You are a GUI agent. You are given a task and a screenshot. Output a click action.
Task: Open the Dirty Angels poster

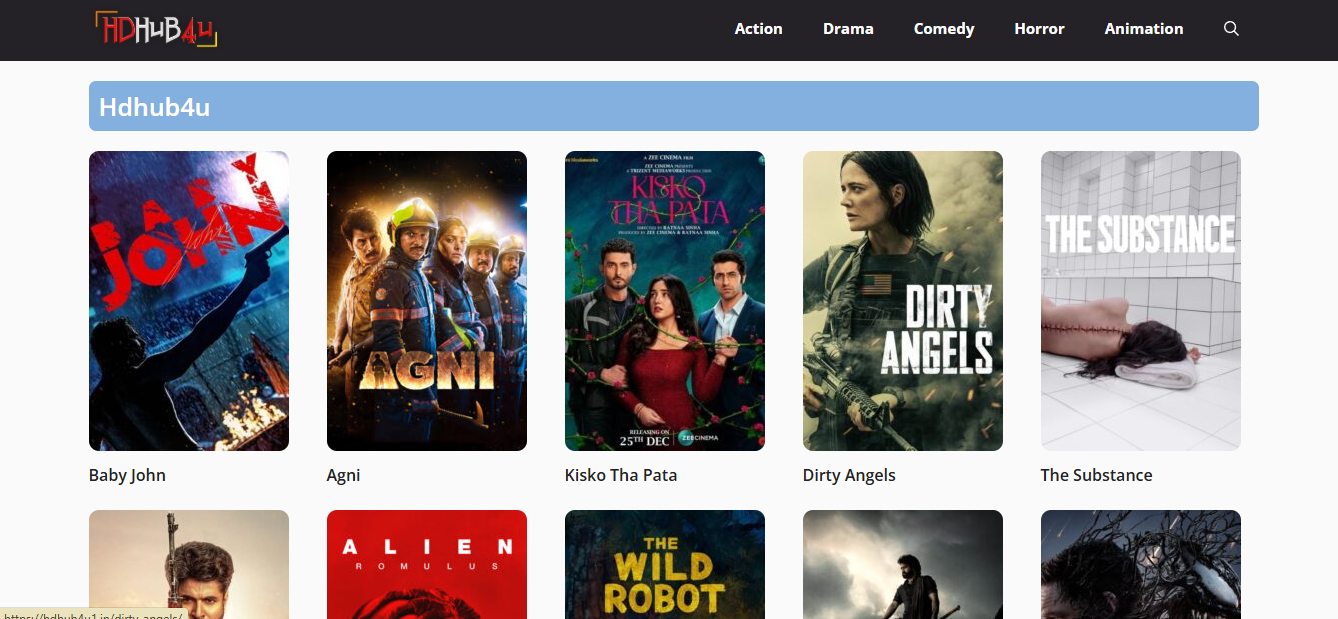pyautogui.click(x=903, y=301)
